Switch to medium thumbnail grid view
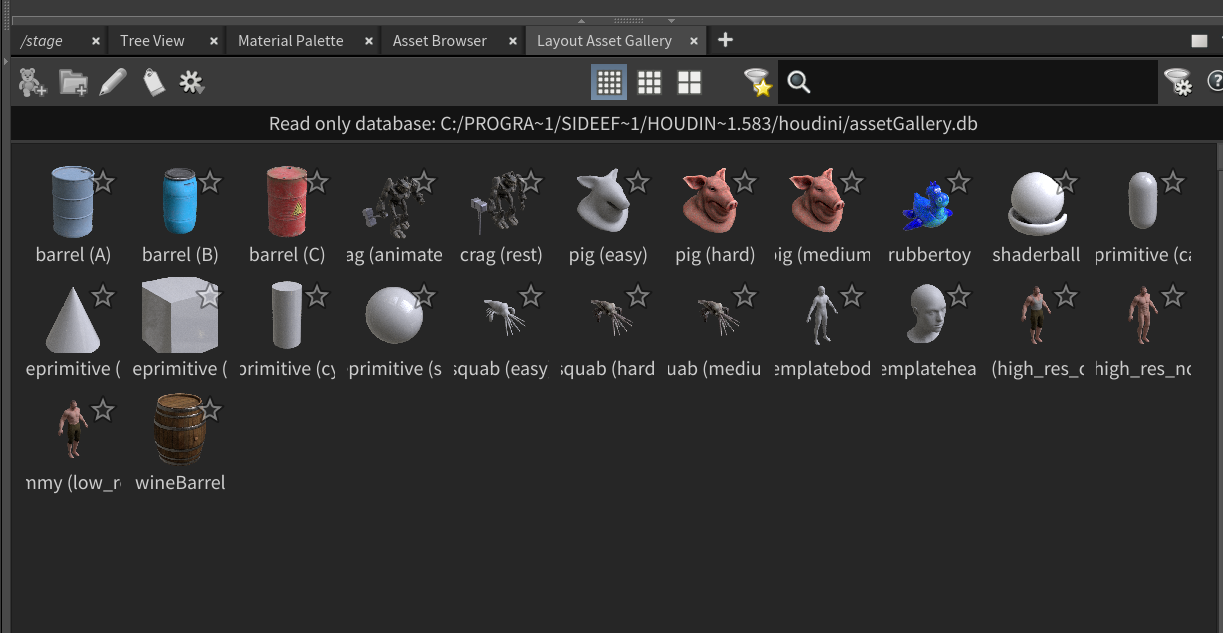The width and height of the screenshot is (1223, 633). tap(649, 82)
